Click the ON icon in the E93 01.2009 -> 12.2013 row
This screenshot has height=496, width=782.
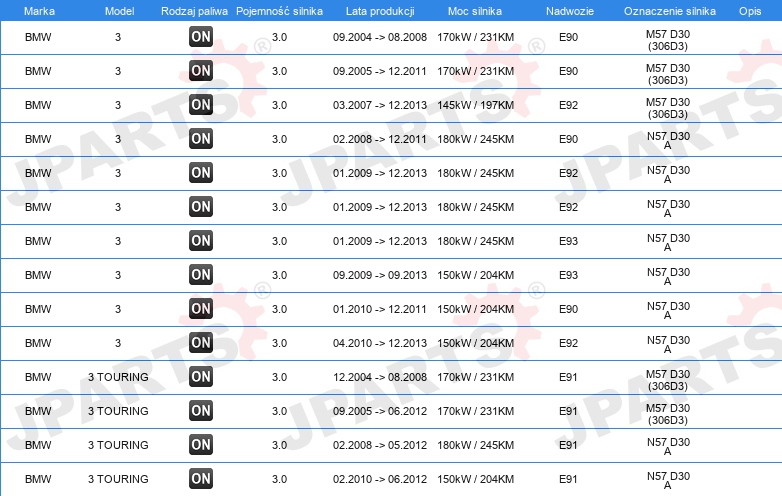(201, 241)
